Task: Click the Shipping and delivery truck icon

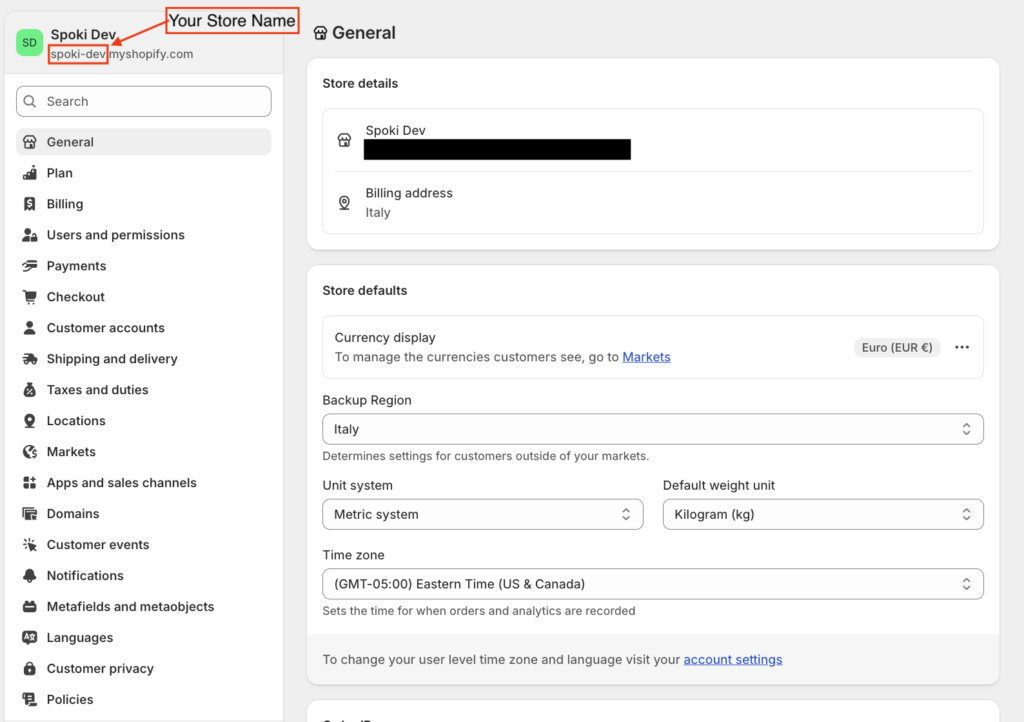Action: 29,359
